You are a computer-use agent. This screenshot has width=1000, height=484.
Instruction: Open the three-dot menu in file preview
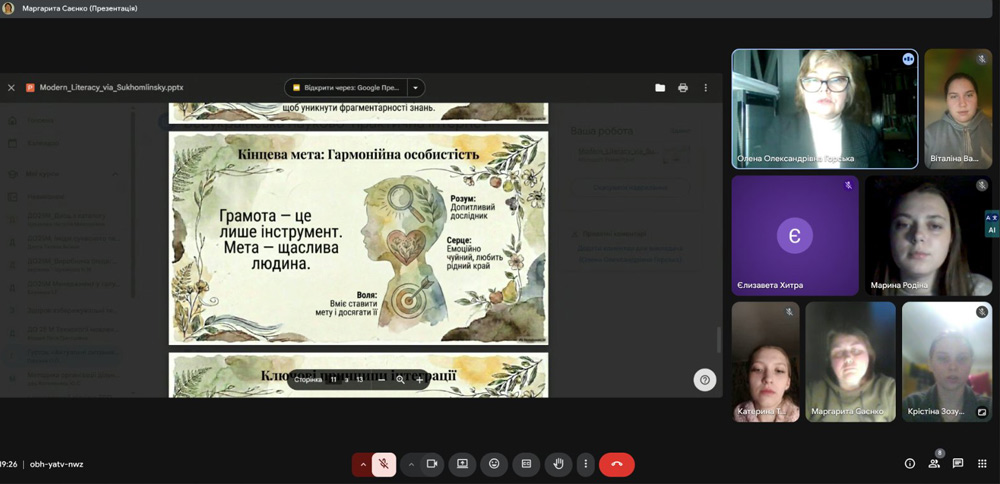tap(705, 88)
